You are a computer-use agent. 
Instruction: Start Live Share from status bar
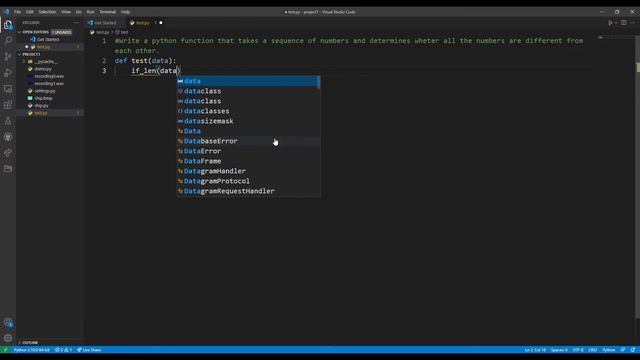pos(89,350)
